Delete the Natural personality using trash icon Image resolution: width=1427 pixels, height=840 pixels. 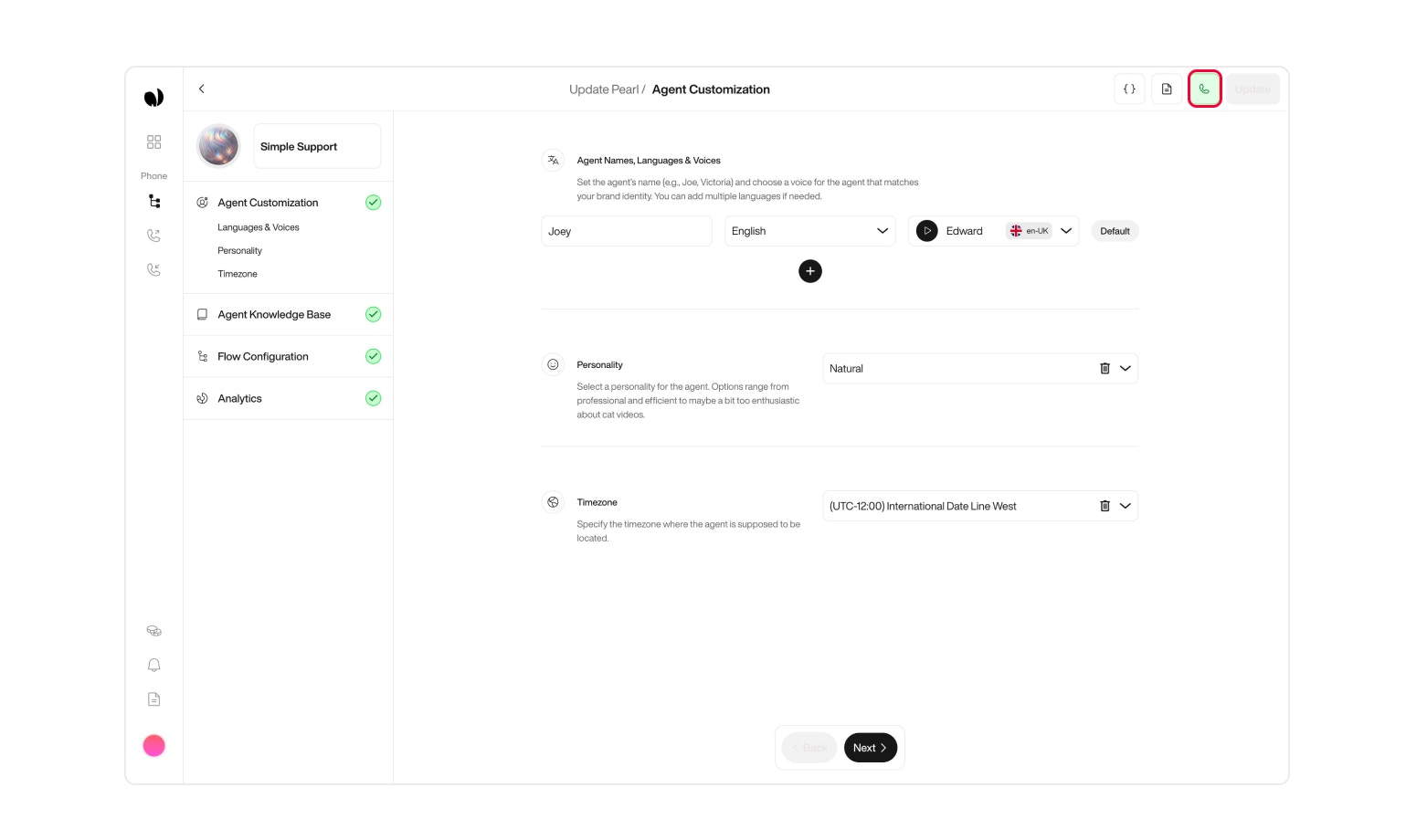pos(1105,368)
